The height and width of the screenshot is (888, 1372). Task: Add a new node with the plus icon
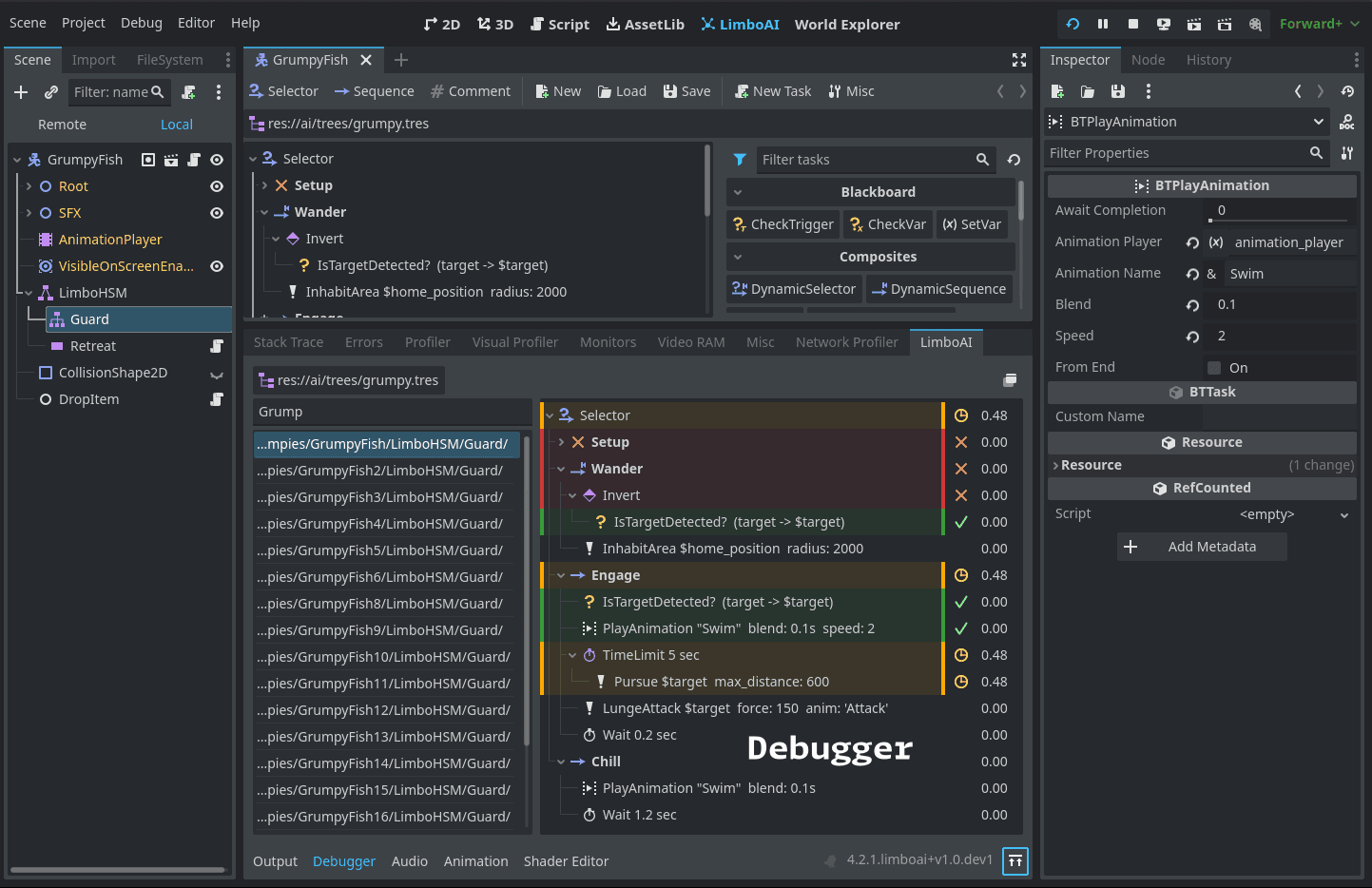pyautogui.click(x=21, y=92)
